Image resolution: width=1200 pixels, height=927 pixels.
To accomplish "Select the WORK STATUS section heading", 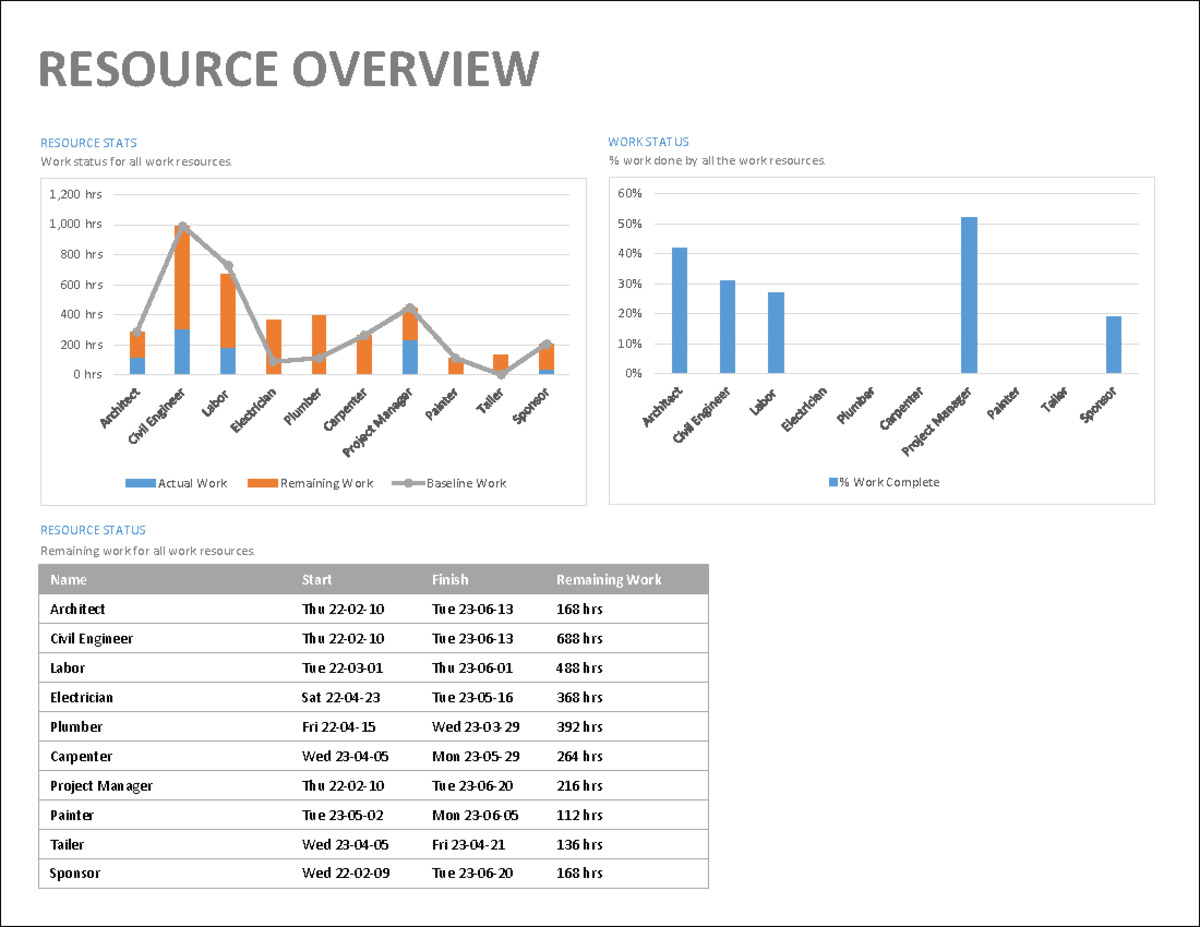I will (x=651, y=142).
